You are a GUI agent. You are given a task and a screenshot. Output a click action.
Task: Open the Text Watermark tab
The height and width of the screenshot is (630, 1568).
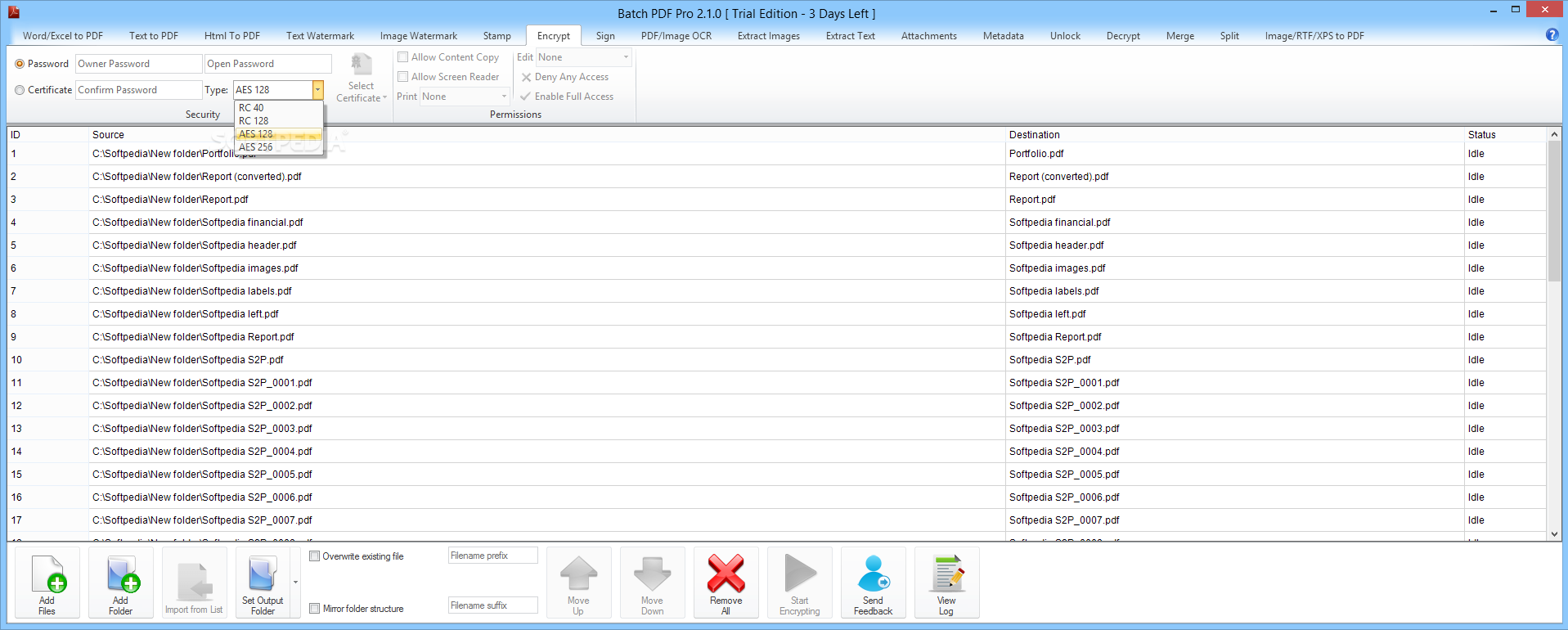coord(320,36)
